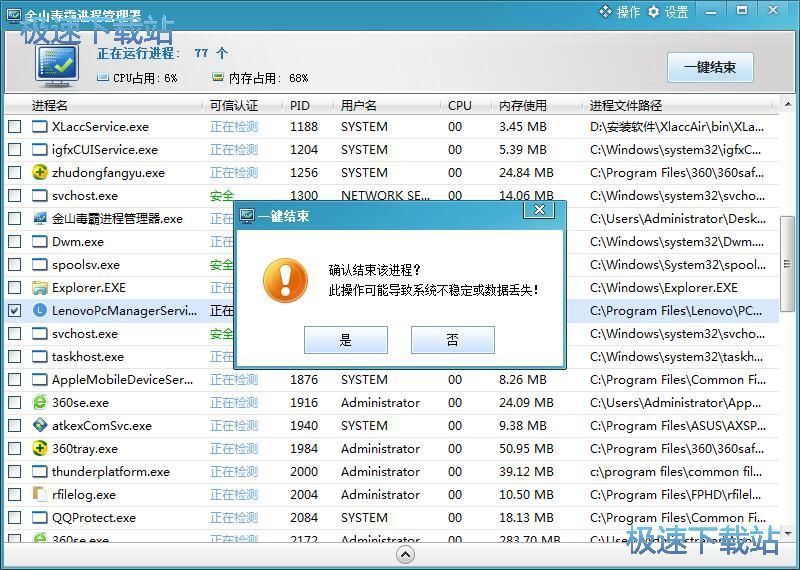
Task: Click the 内存占用 memory icon
Action: [218, 78]
